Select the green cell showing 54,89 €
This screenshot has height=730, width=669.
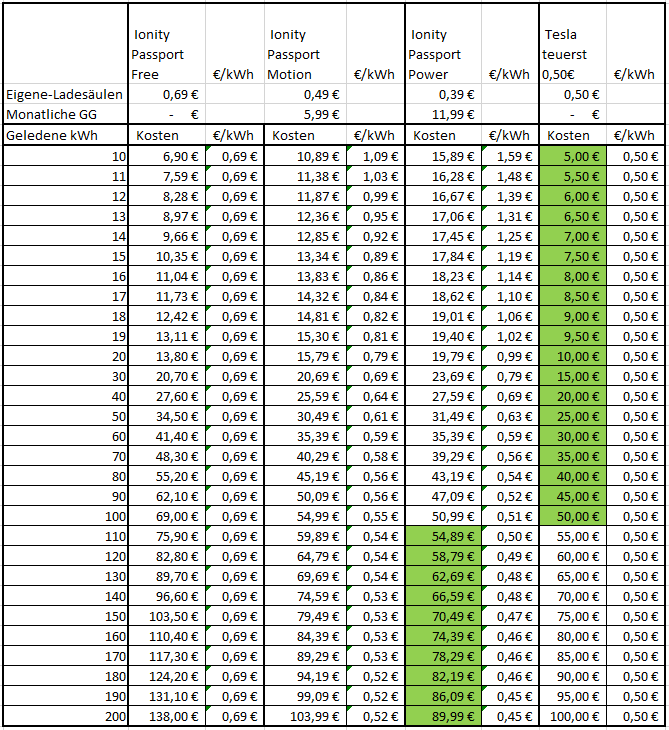(x=443, y=536)
